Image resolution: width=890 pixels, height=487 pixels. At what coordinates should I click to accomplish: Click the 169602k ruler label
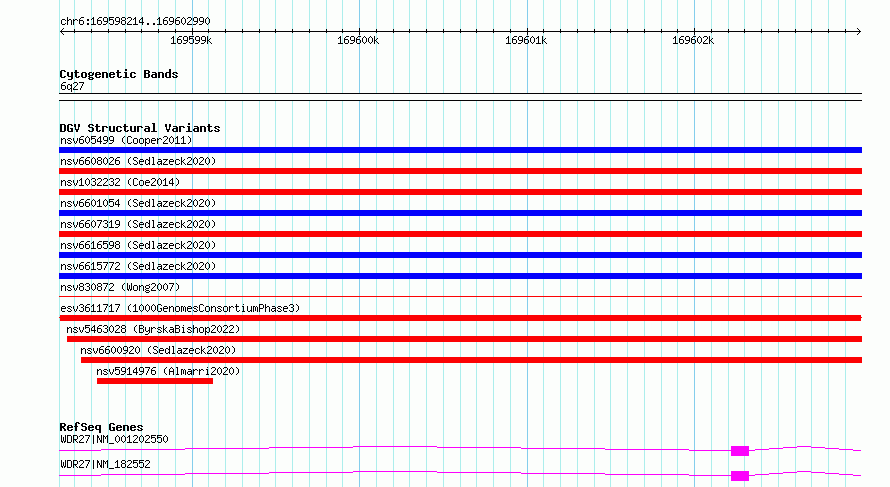[x=693, y=40]
